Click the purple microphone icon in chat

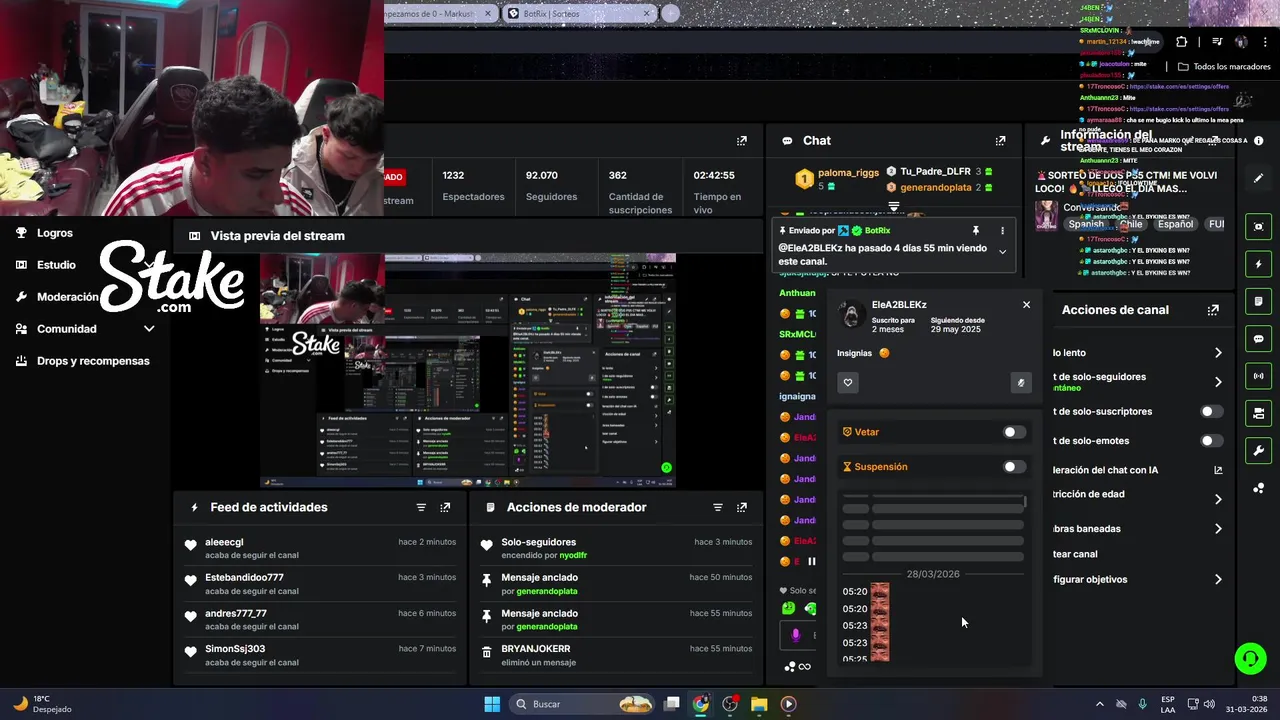[796, 635]
